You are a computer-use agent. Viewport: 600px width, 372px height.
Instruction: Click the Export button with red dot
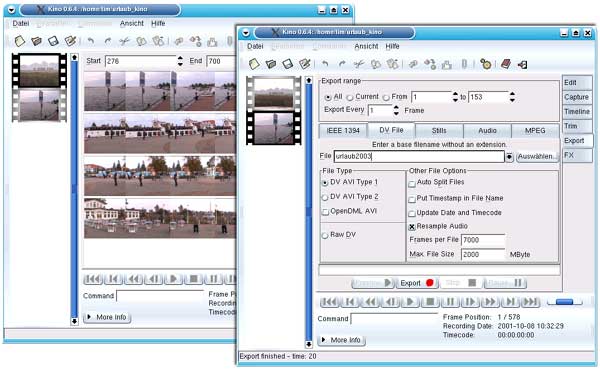coord(417,283)
